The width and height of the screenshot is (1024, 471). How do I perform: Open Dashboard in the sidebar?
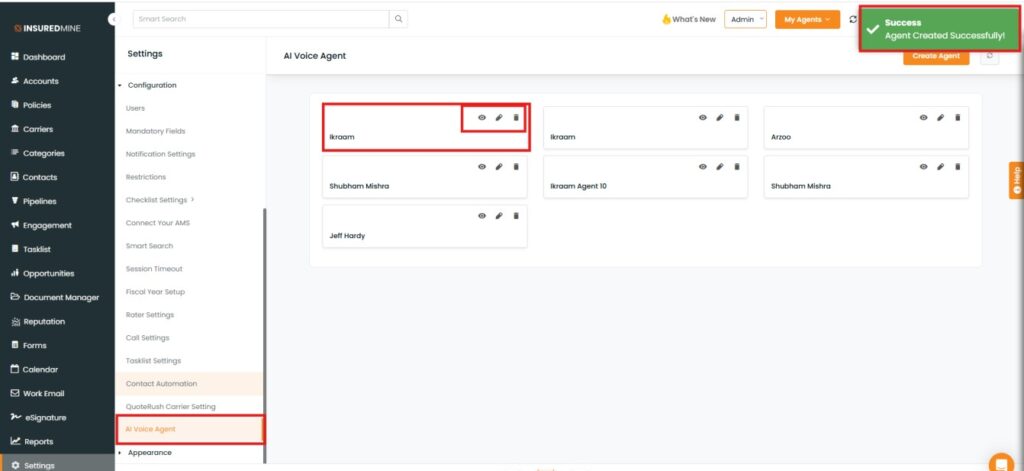(x=43, y=57)
